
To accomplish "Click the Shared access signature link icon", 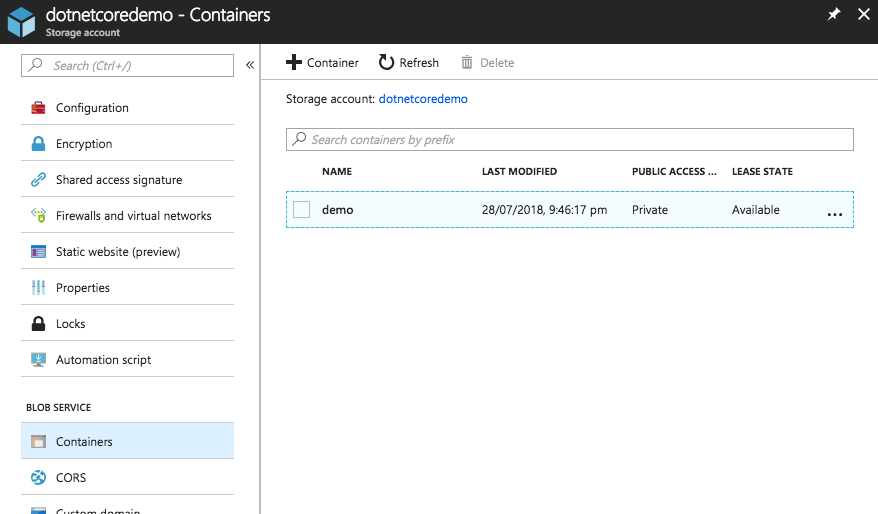I will click(38, 180).
